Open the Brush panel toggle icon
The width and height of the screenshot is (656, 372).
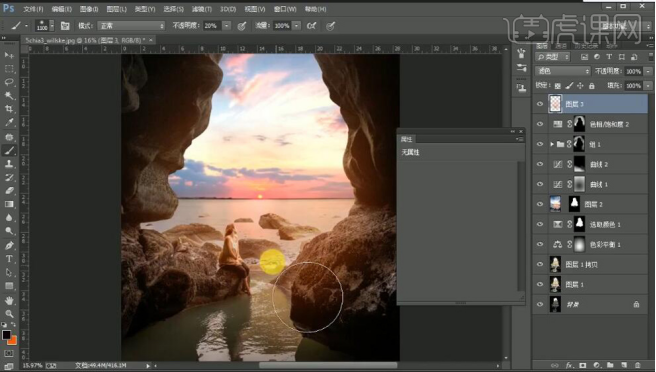pos(65,26)
